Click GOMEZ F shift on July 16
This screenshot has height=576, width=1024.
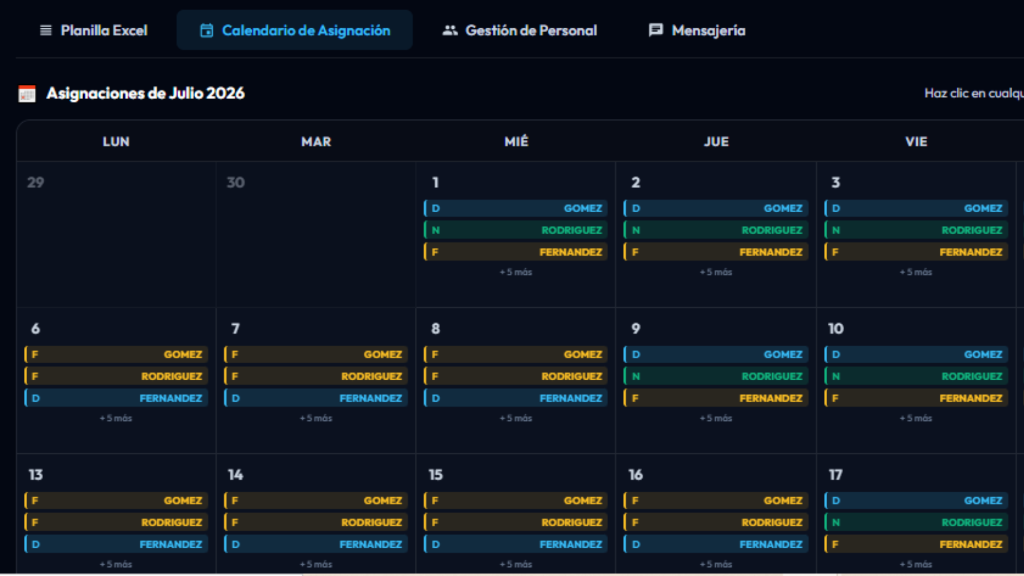pyautogui.click(x=716, y=501)
